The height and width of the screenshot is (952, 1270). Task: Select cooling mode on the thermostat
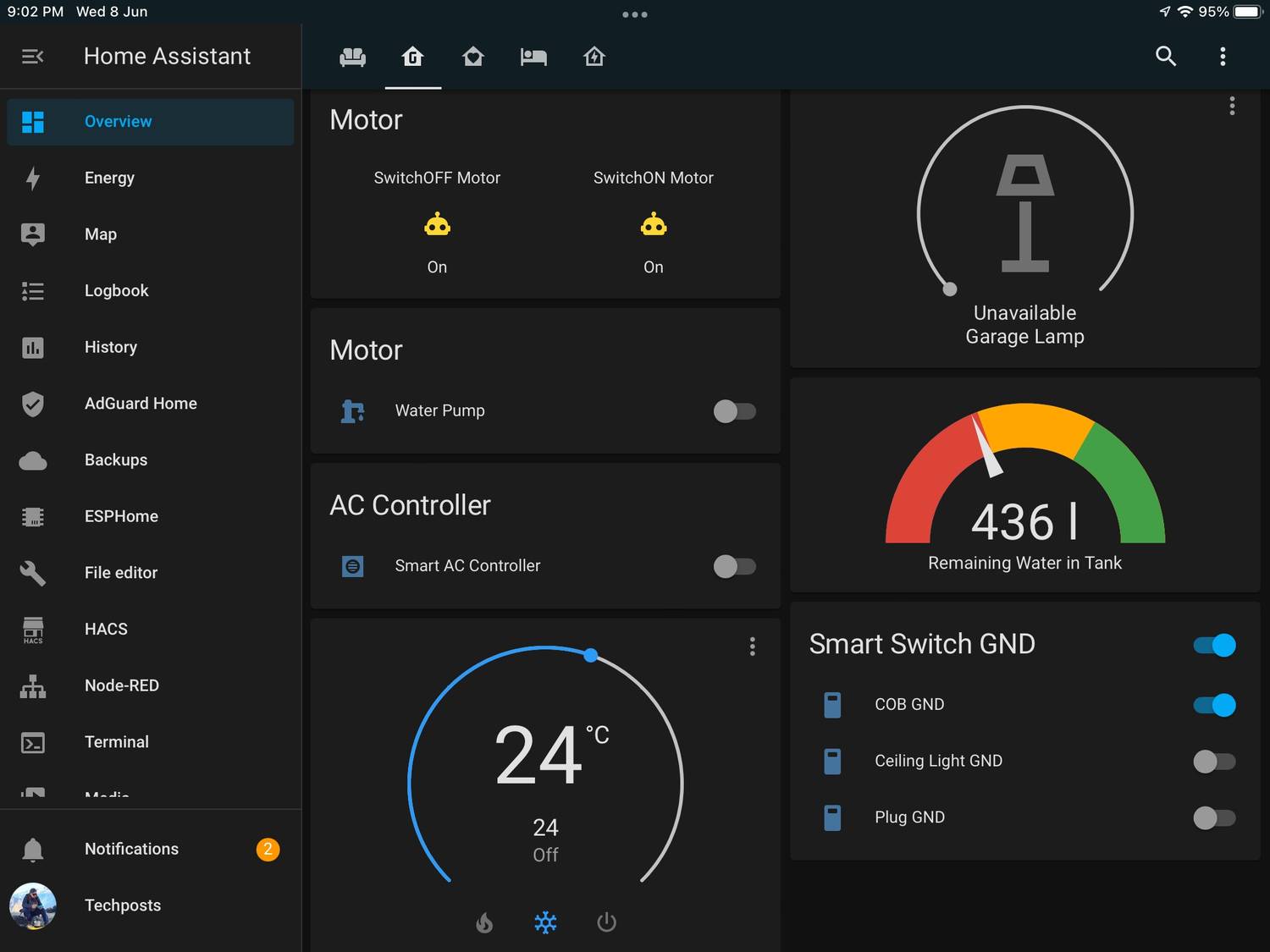[x=545, y=922]
